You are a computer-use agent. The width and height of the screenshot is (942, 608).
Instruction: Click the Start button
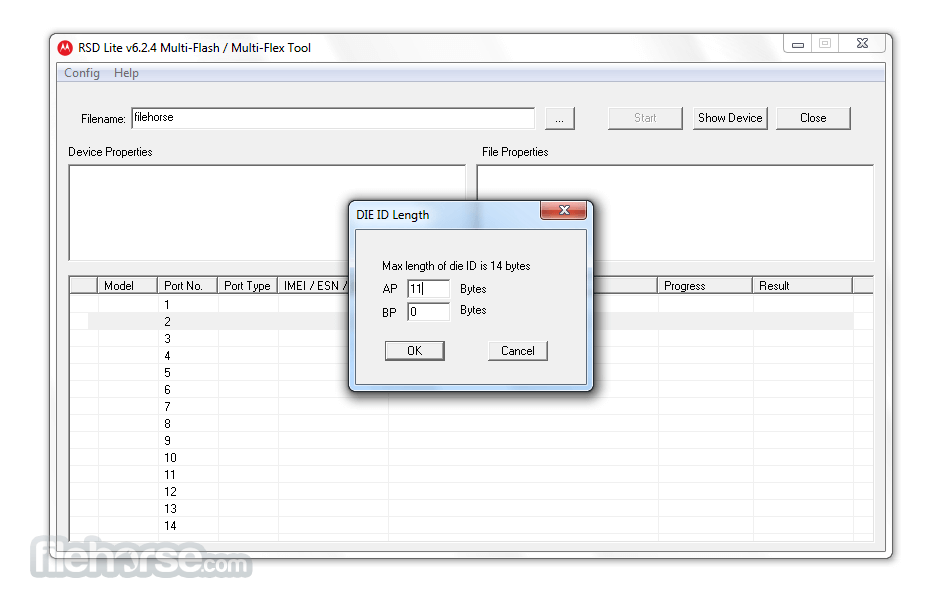645,118
